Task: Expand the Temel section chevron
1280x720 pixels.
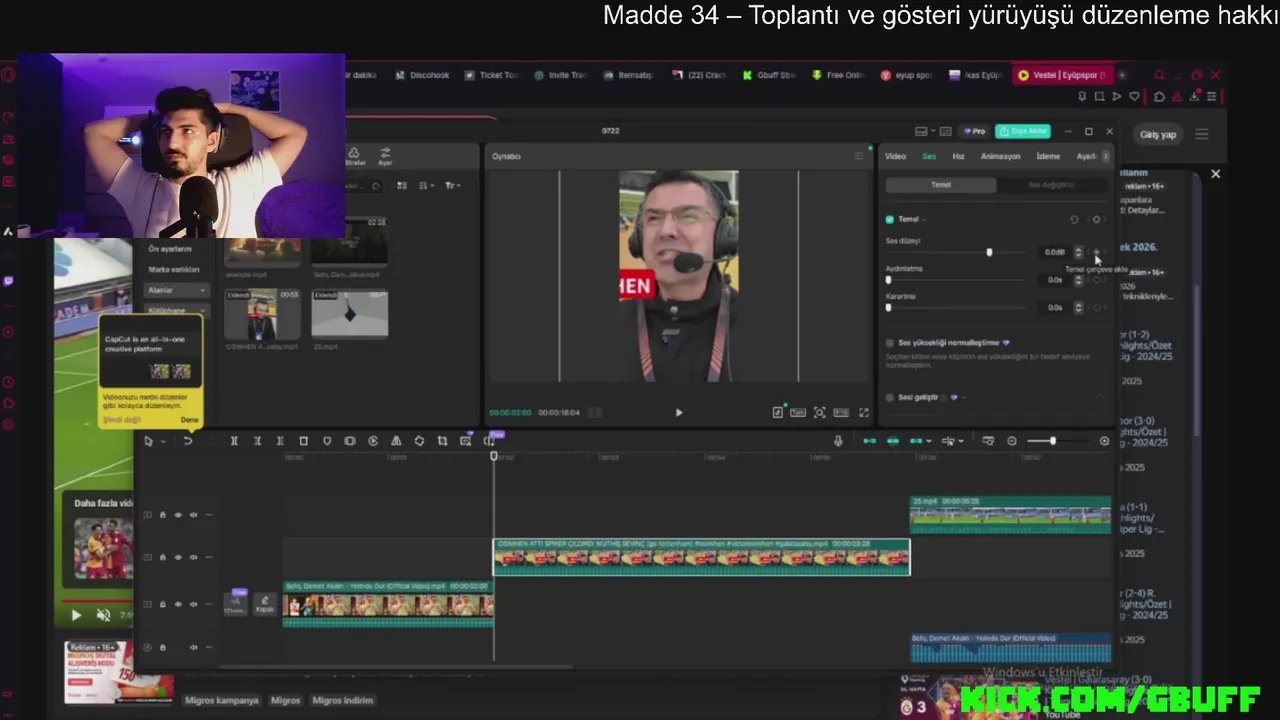Action: pos(924,219)
